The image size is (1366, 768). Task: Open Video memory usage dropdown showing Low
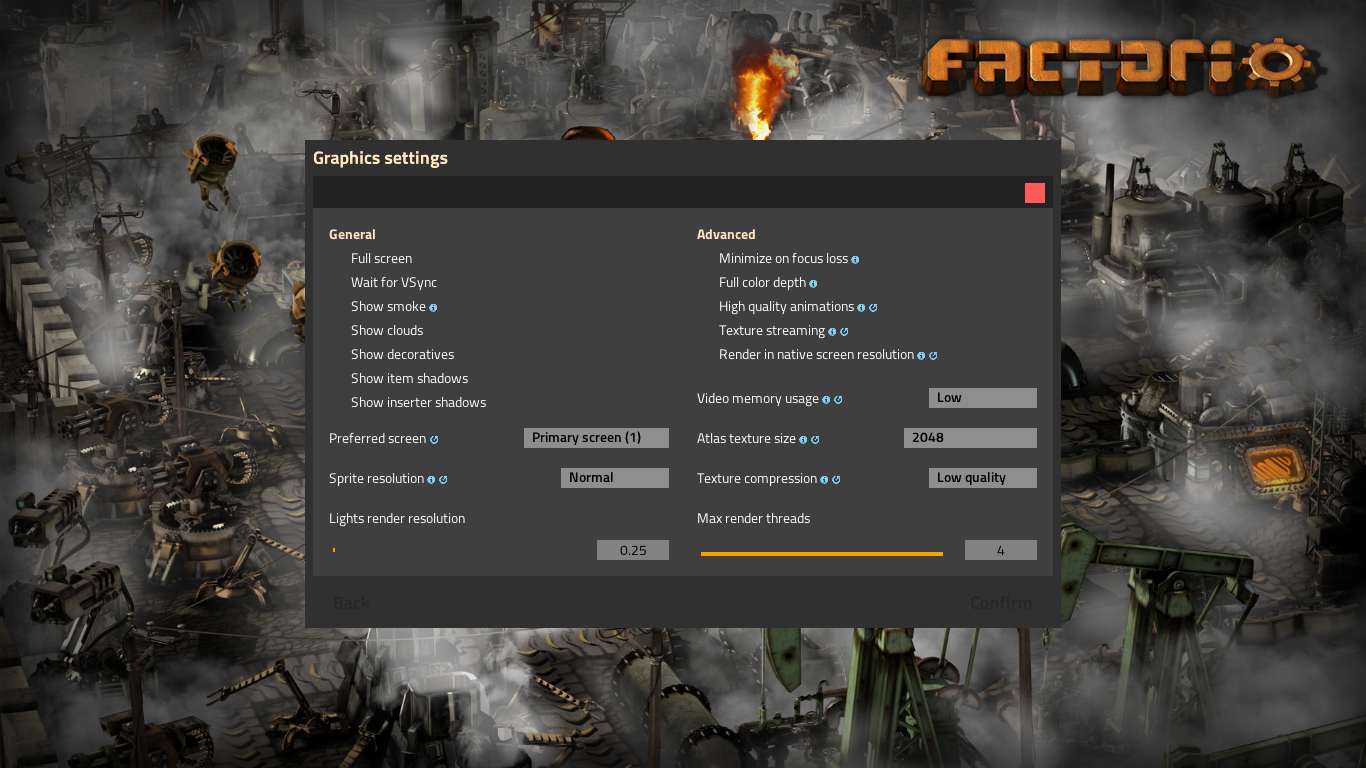coord(983,398)
